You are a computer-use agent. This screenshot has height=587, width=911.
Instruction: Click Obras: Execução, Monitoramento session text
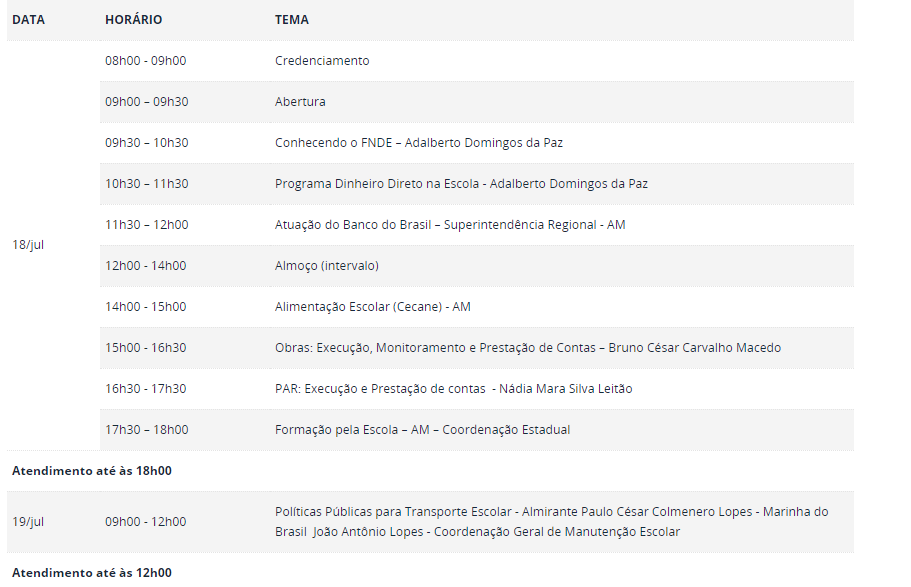coord(528,348)
